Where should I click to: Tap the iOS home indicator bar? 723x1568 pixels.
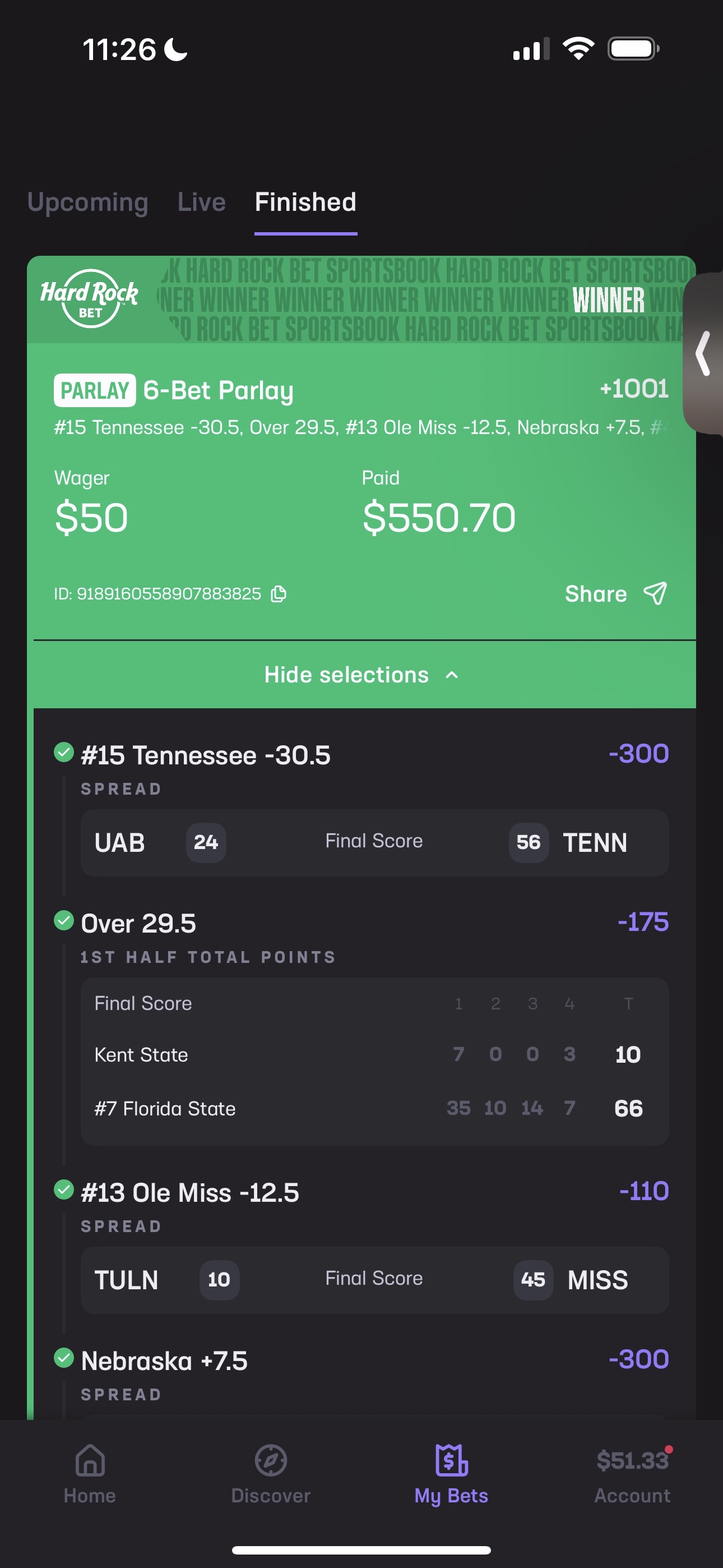pyautogui.click(x=361, y=1549)
